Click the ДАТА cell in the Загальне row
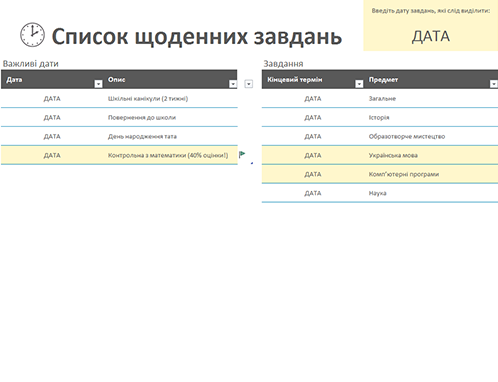This screenshot has width=498, height=382. [313, 99]
